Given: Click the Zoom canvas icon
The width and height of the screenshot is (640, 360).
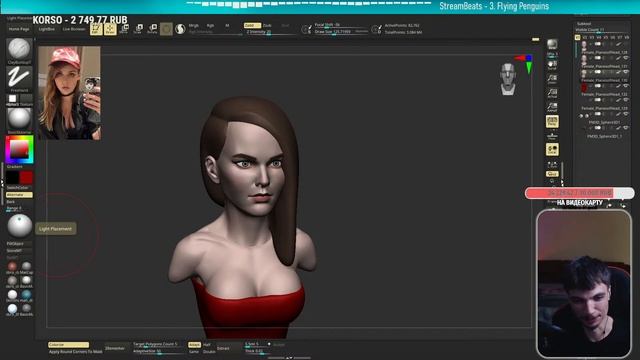Looking at the screenshot, I should click(x=552, y=79).
